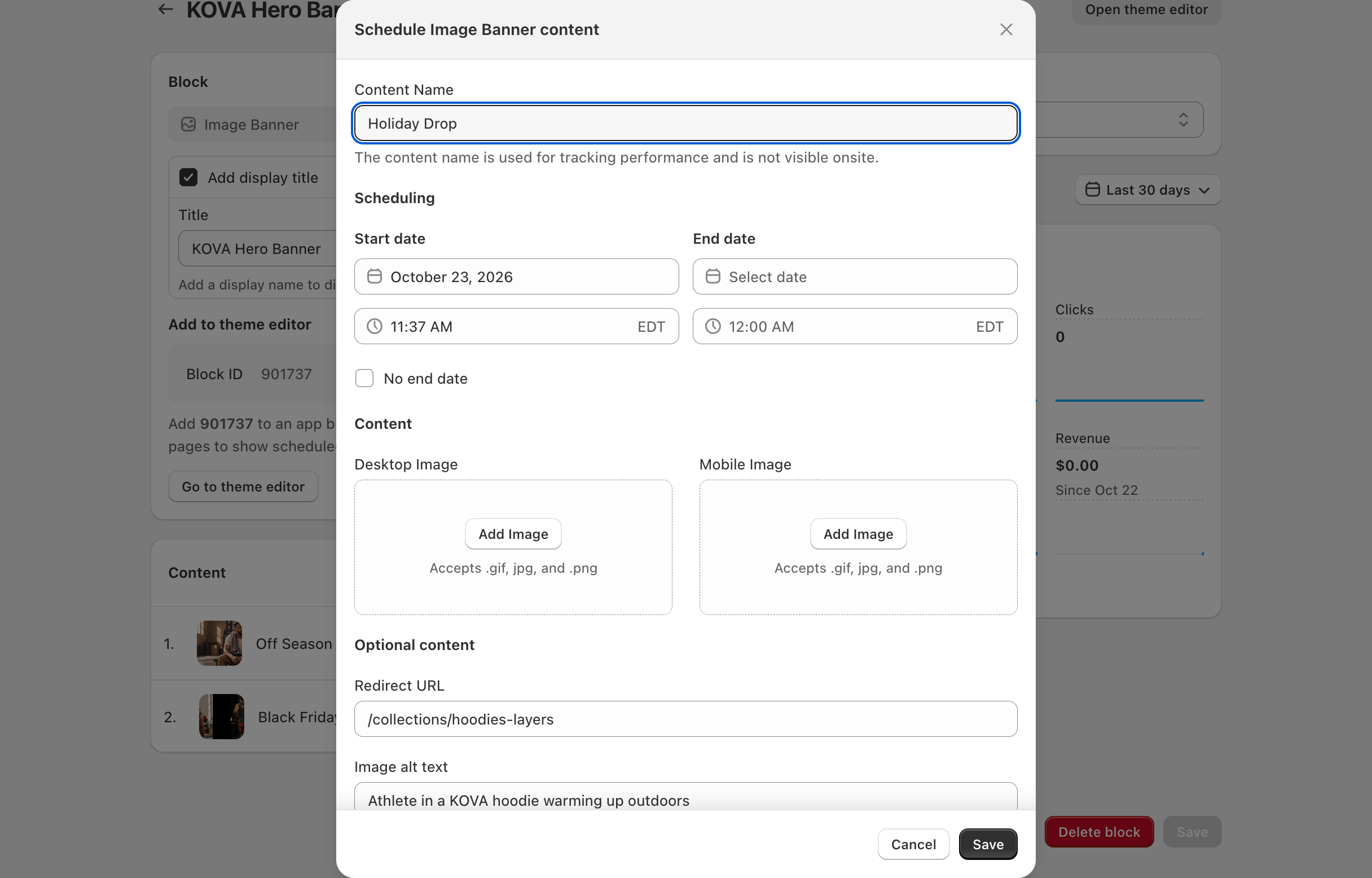1372x878 pixels.
Task: Close the Schedule Image Banner dialog
Action: (x=1006, y=29)
